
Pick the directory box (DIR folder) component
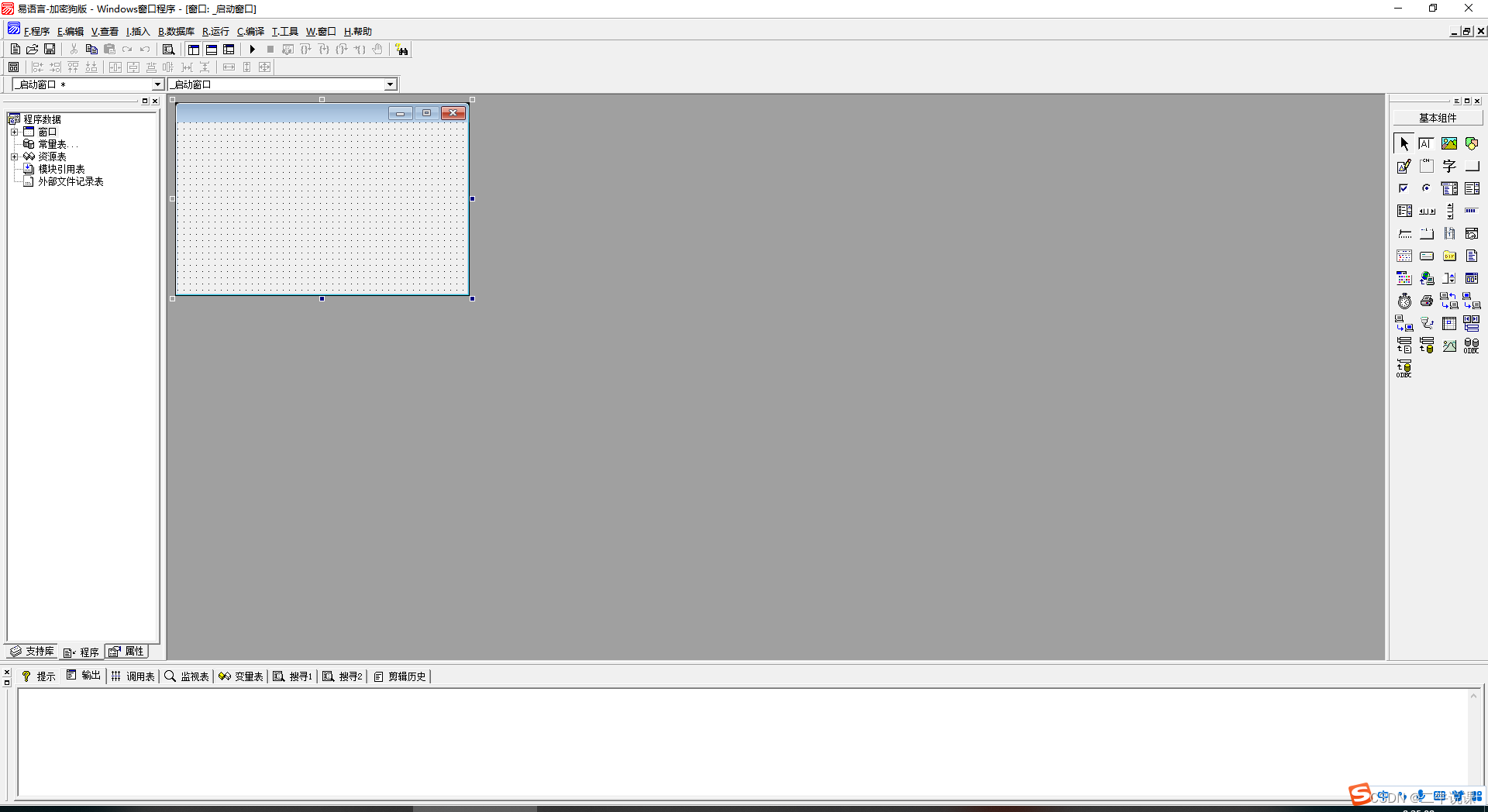coord(1449,256)
